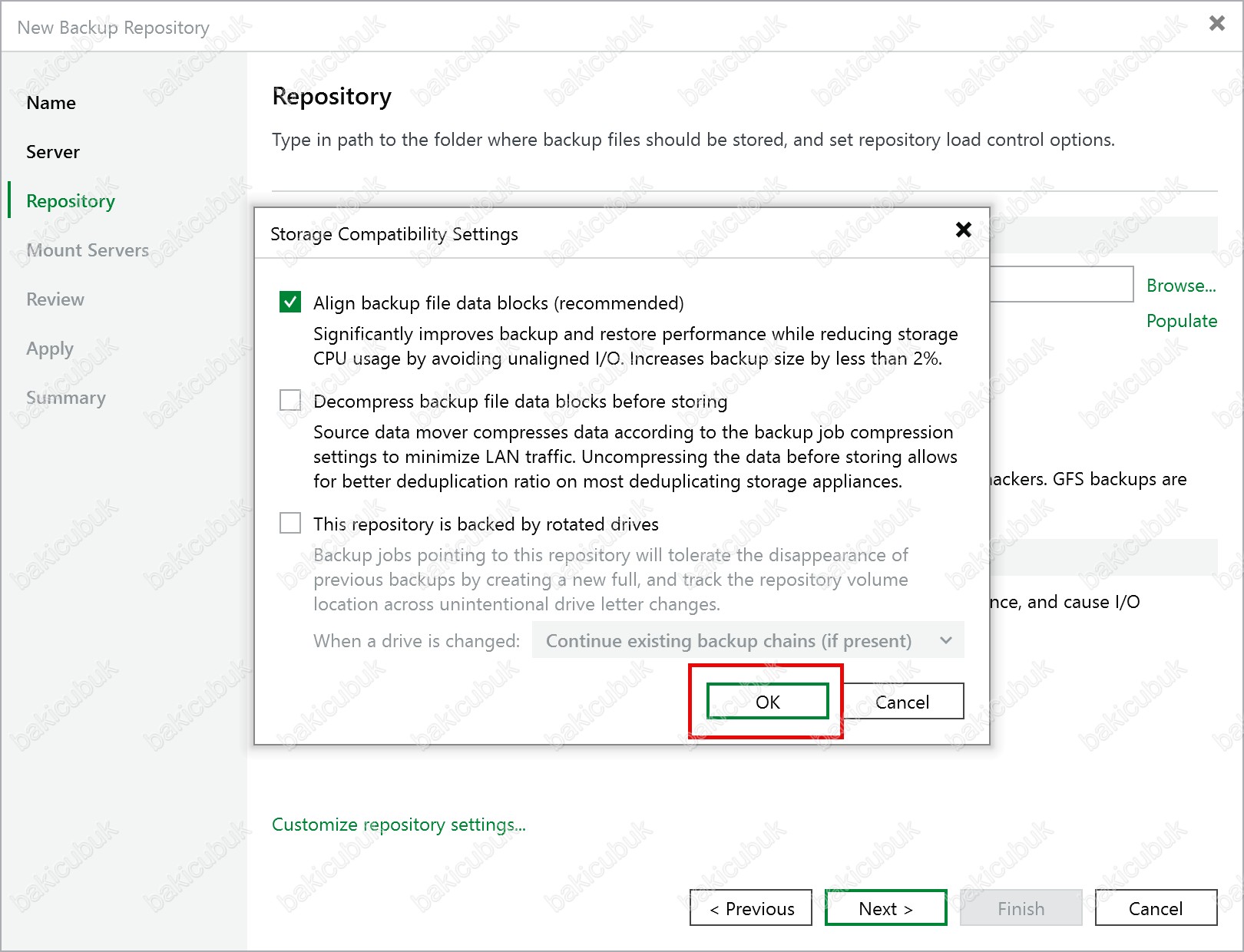
Task: Go to the Server wizard step
Action: click(53, 152)
